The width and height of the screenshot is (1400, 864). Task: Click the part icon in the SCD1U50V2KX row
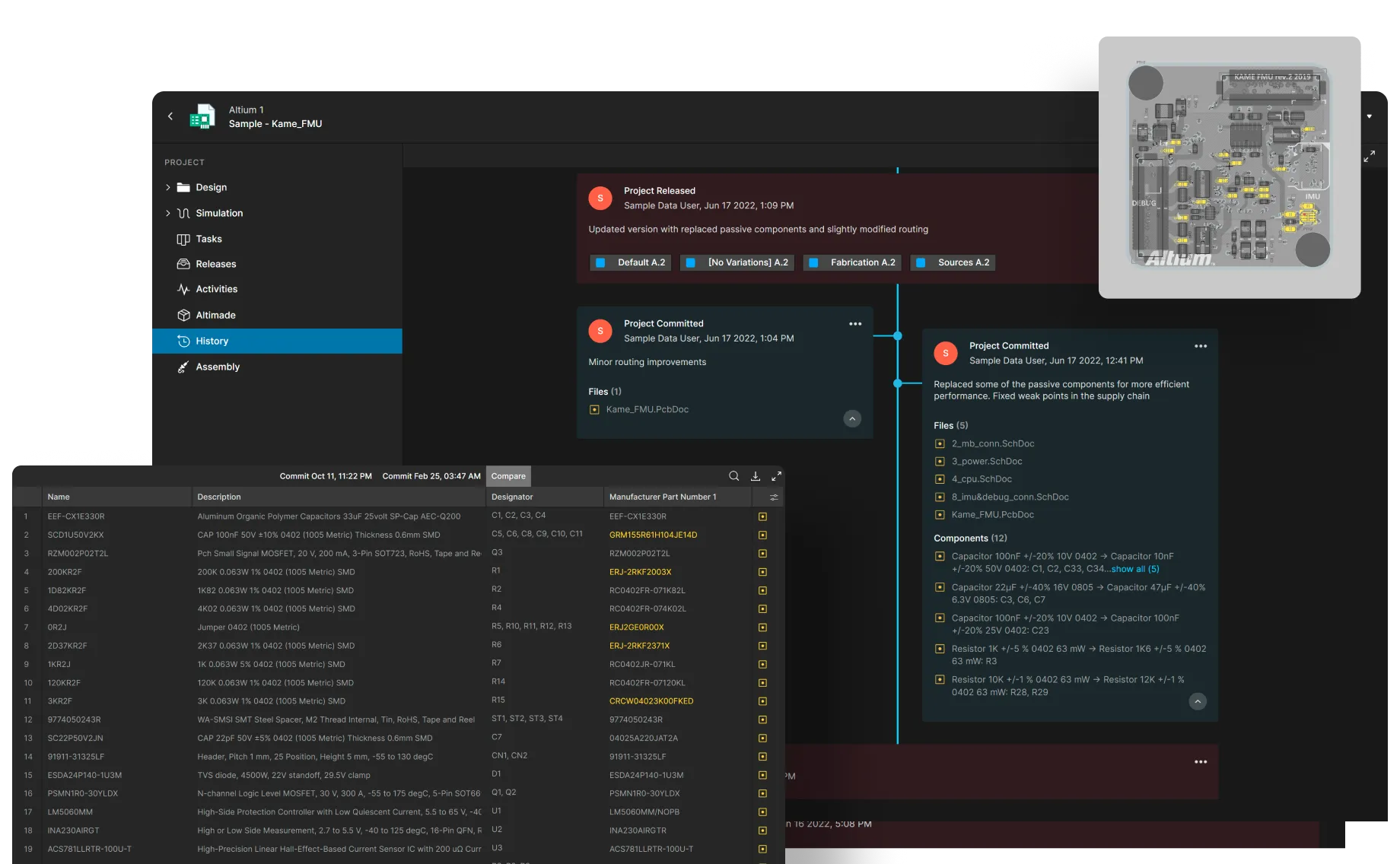coord(762,535)
